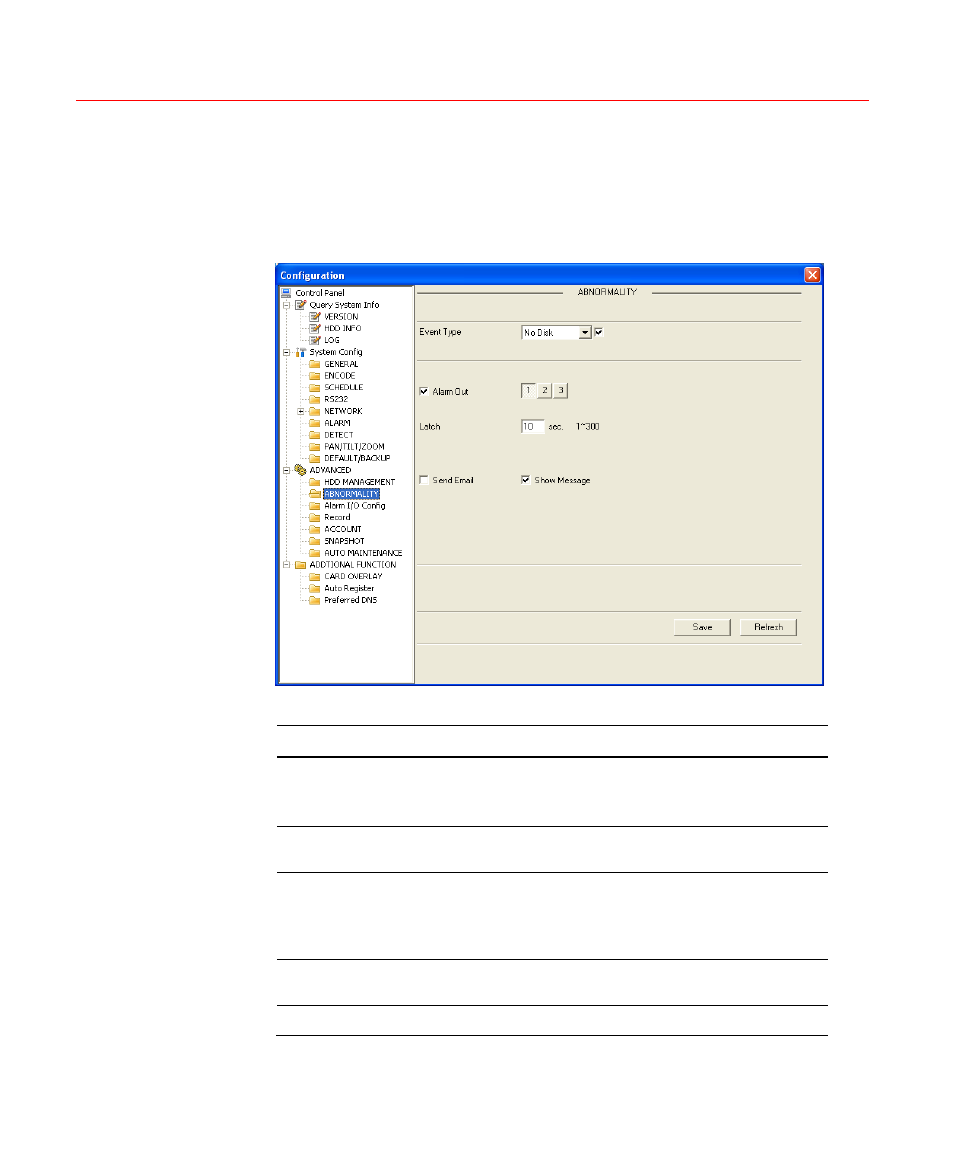Click the Control Panel computer icon

(286, 293)
